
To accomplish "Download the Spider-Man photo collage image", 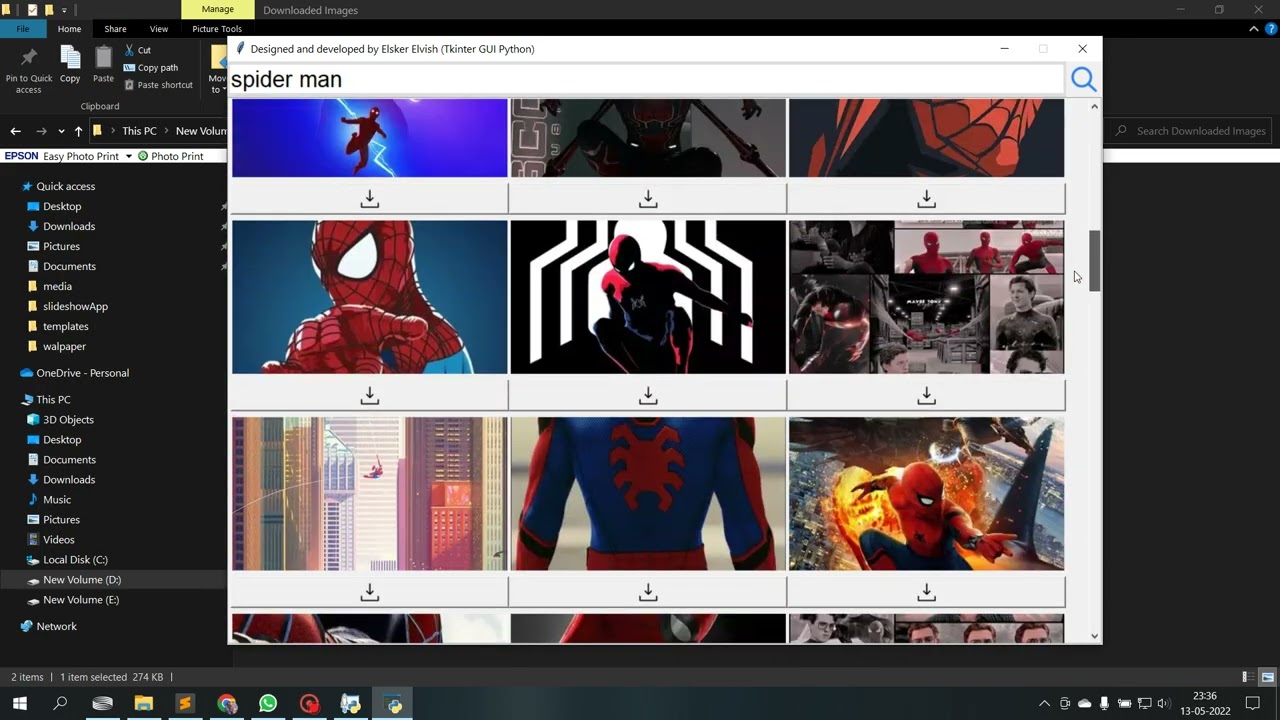I will pos(926,396).
